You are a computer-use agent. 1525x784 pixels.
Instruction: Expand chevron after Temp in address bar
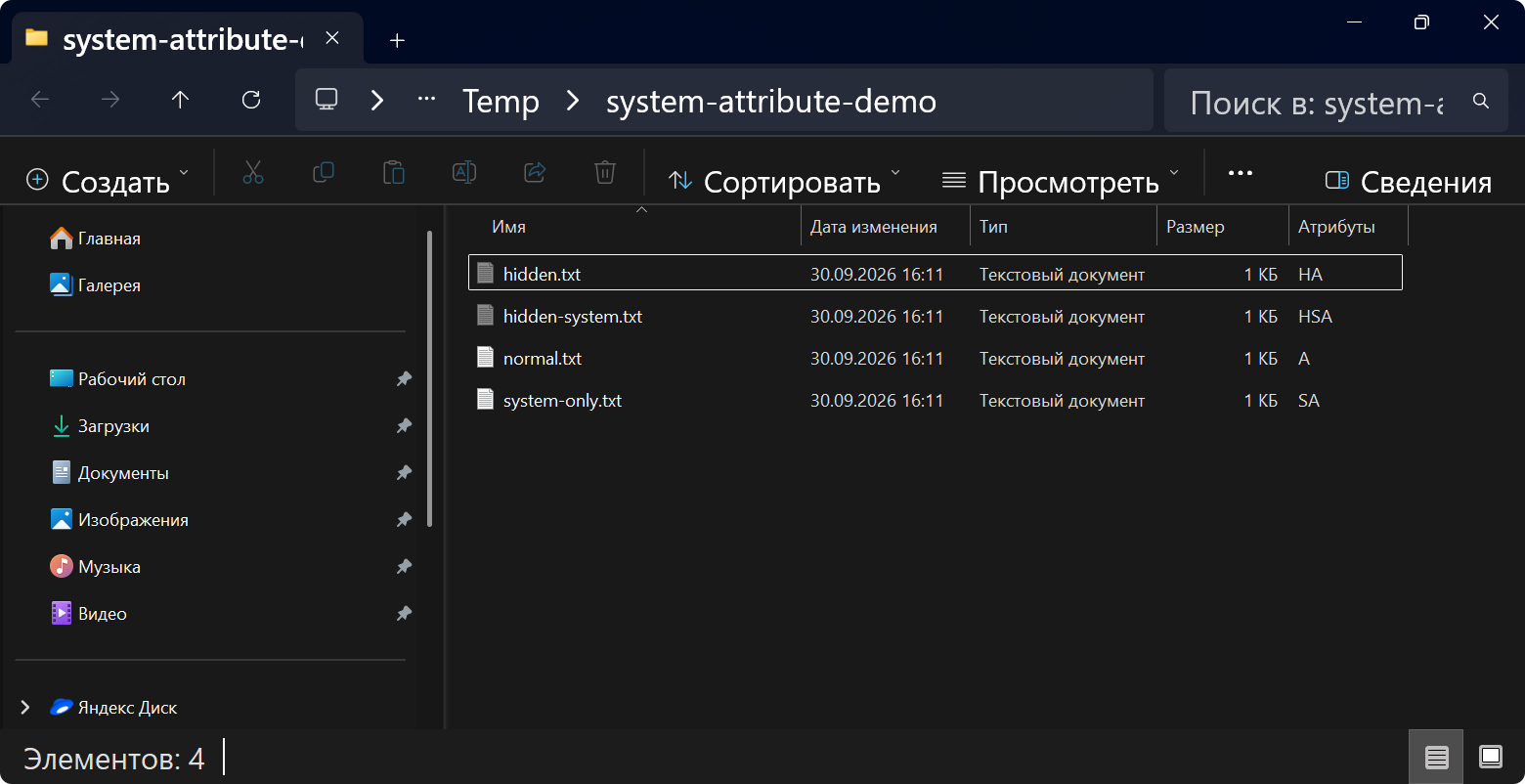coord(574,100)
